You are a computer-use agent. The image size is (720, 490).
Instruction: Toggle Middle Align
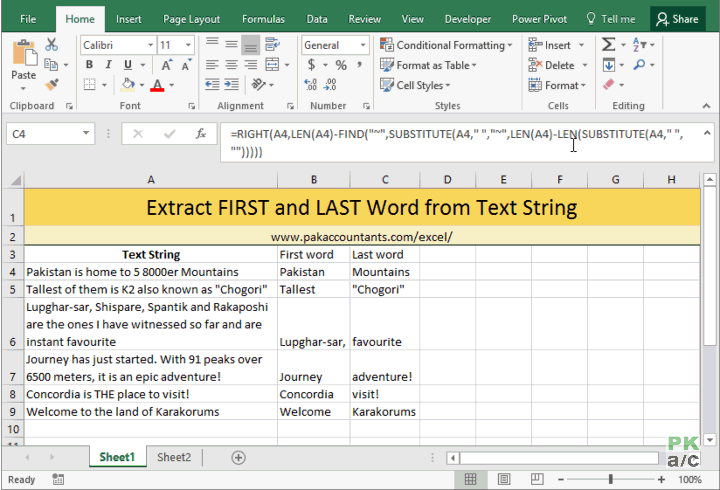[x=231, y=45]
